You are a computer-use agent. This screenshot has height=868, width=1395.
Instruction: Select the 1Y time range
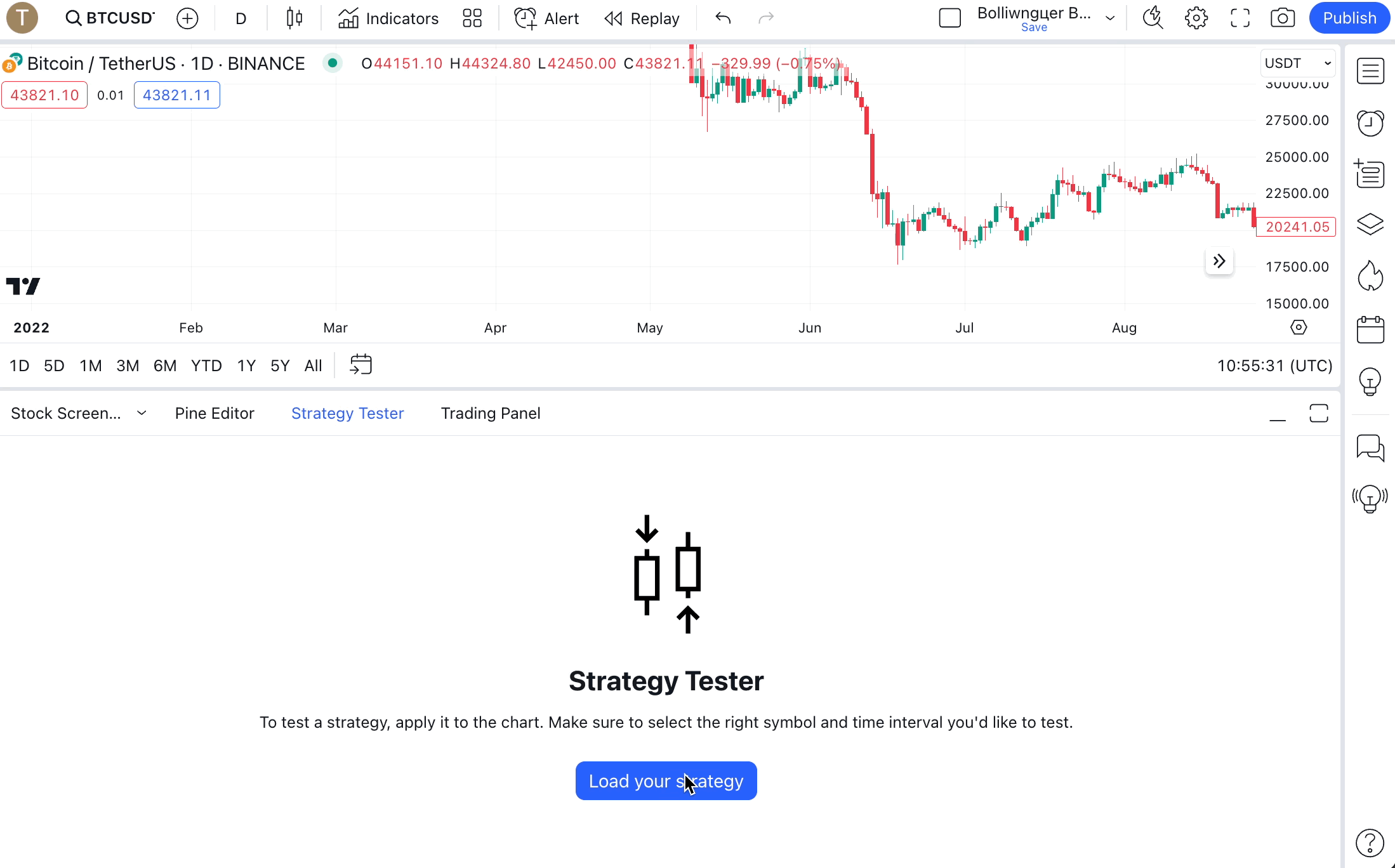click(246, 365)
